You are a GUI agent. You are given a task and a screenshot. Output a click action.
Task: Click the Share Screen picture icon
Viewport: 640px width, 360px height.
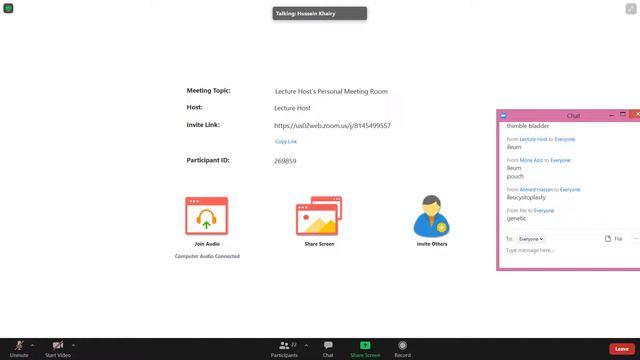pyautogui.click(x=319, y=216)
